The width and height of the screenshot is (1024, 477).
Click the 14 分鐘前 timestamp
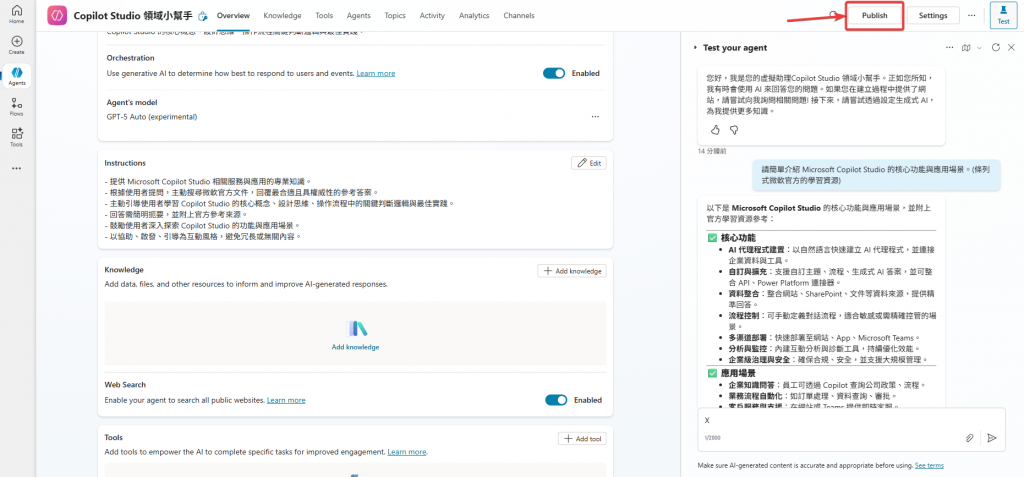pyautogui.click(x=711, y=151)
